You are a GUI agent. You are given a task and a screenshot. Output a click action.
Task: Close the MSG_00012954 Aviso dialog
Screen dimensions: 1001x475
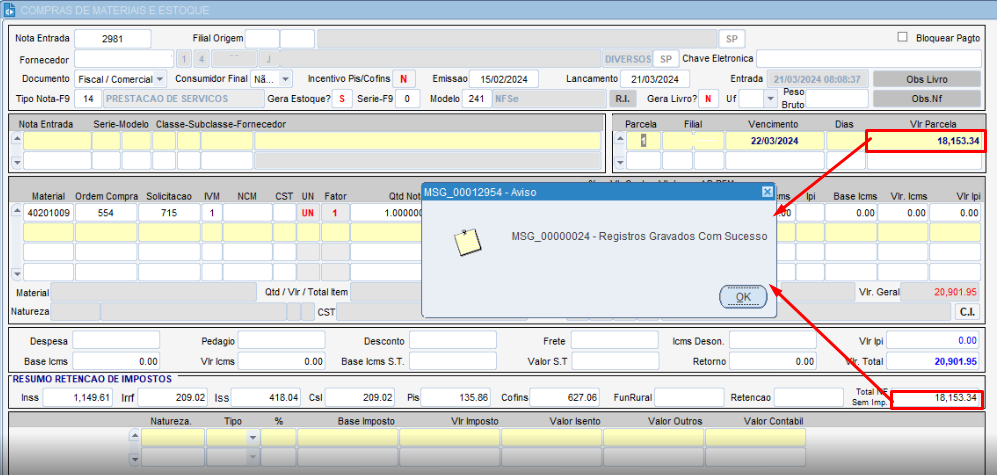click(767, 192)
